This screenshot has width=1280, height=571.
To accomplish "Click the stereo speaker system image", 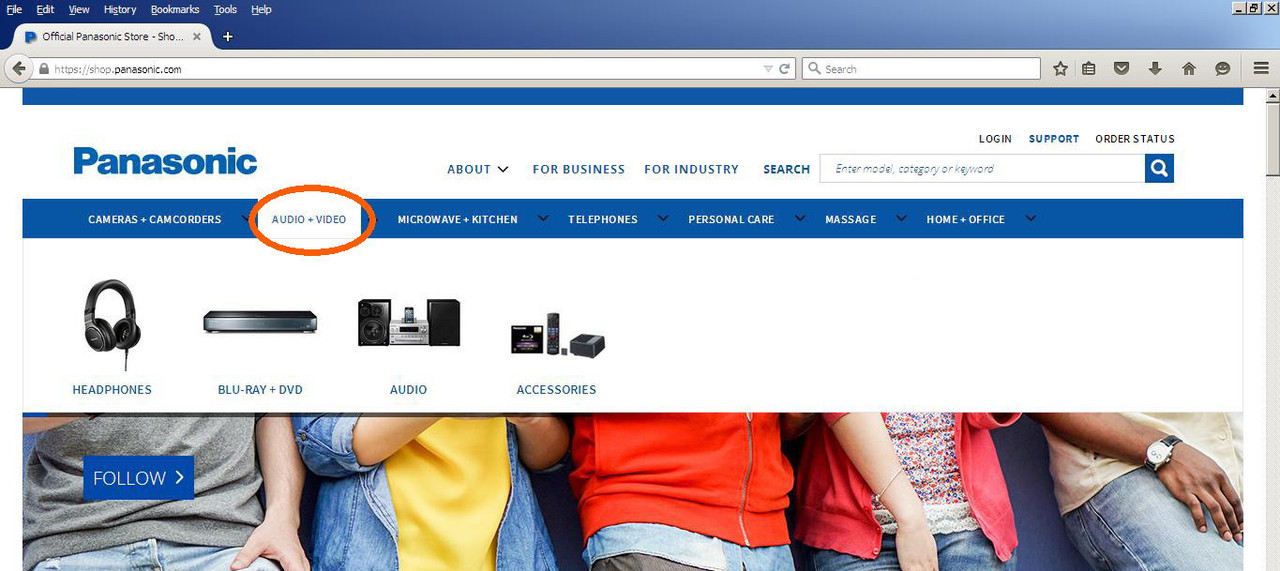I will pos(409,322).
